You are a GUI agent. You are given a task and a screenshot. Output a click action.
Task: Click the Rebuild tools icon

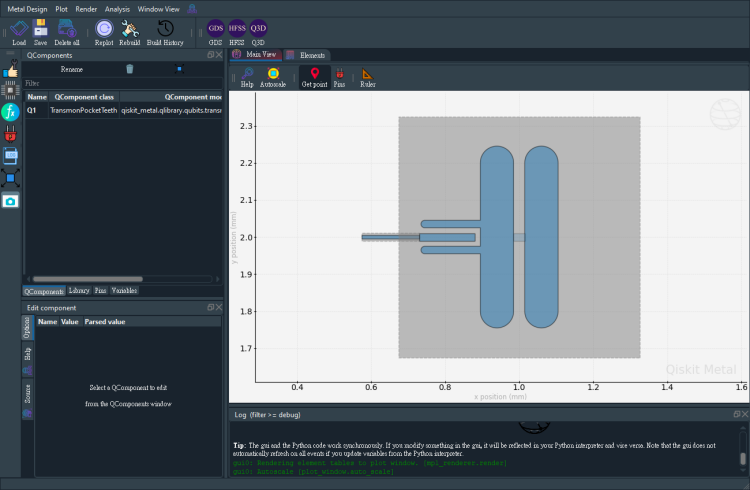coord(130,33)
